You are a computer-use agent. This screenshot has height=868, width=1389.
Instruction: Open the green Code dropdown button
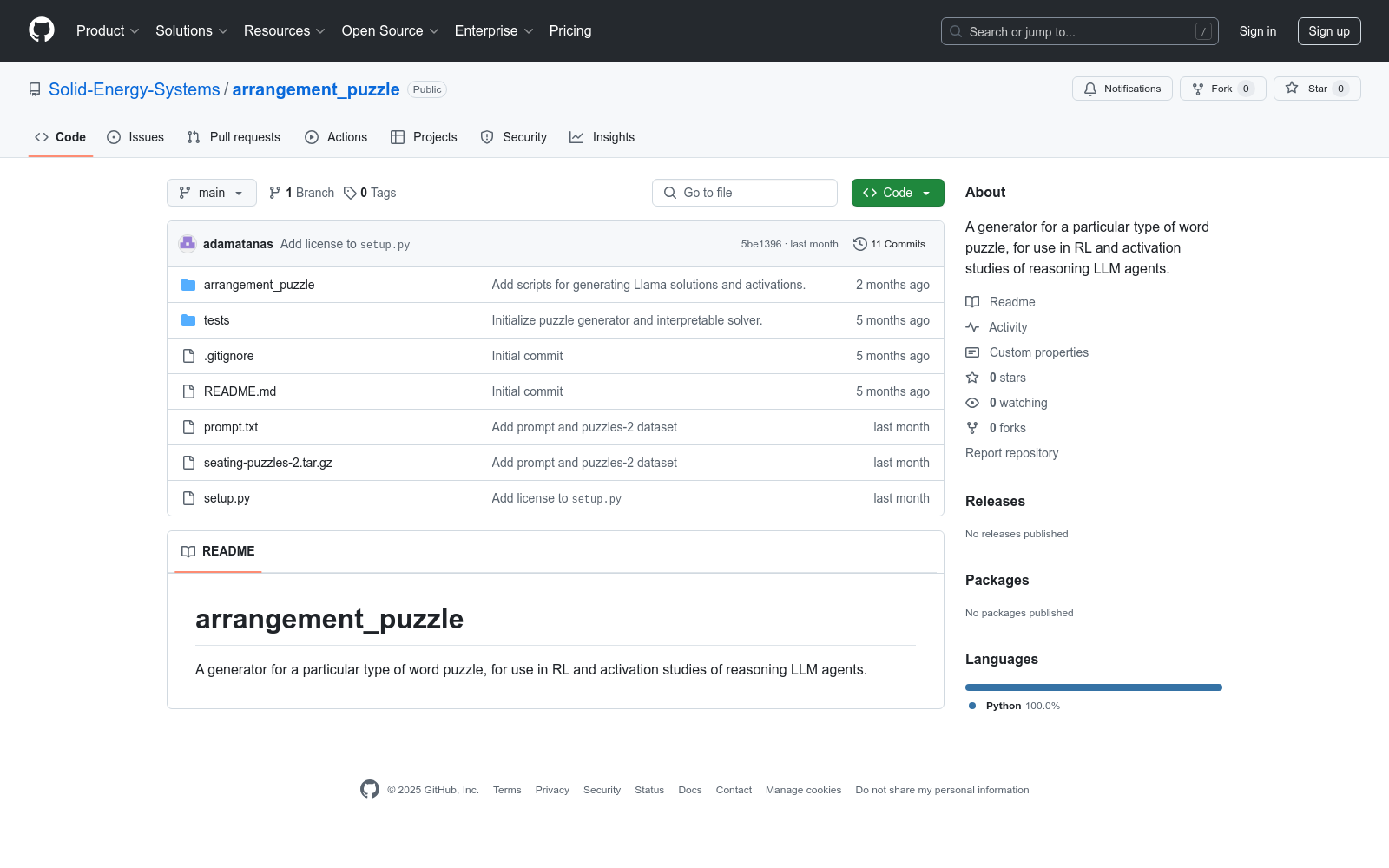pyautogui.click(x=898, y=193)
